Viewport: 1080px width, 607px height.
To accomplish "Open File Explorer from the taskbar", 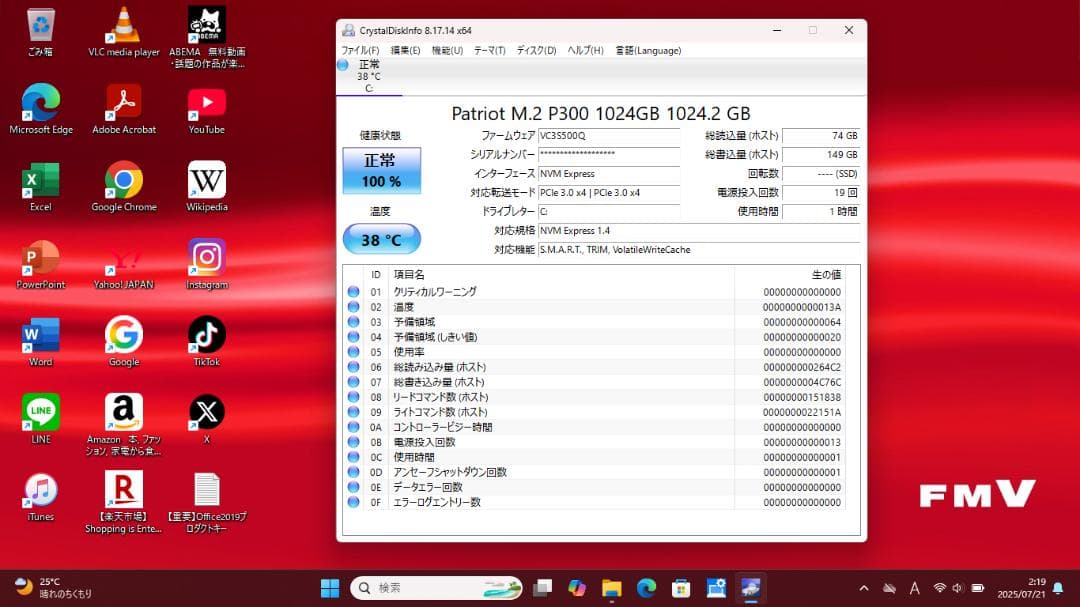I will tap(612, 588).
